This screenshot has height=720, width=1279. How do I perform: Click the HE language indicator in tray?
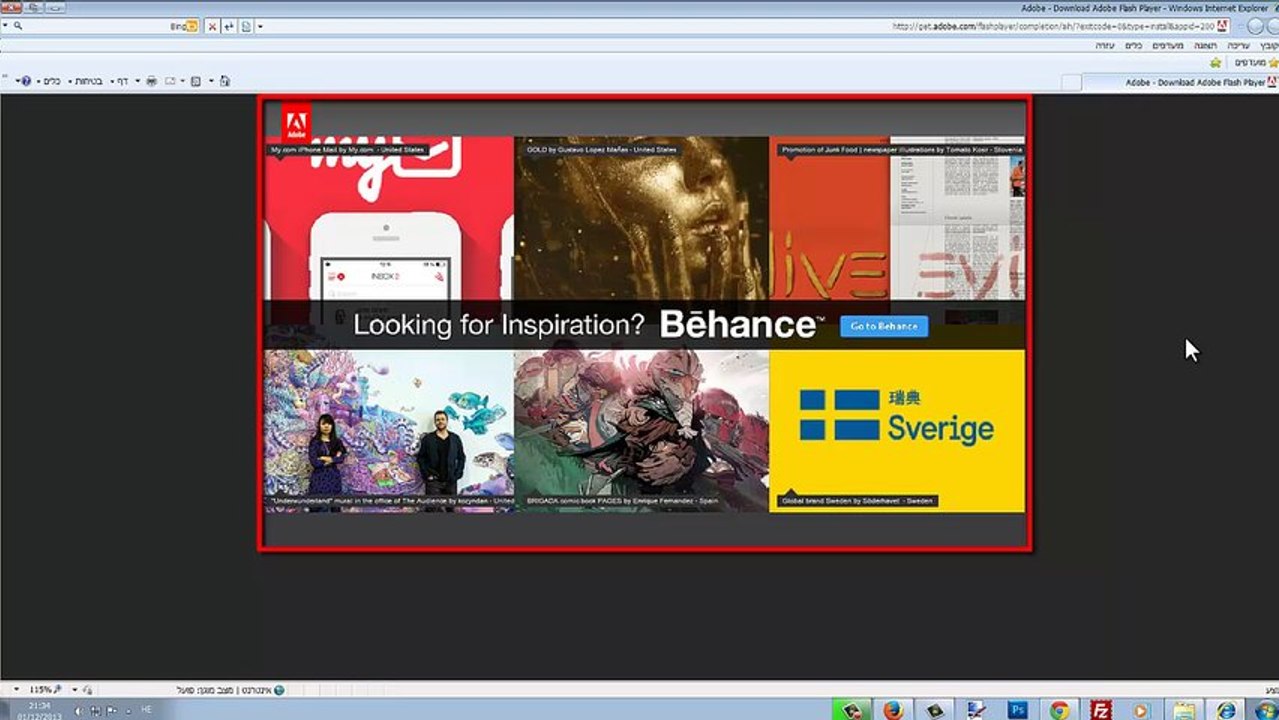(146, 709)
